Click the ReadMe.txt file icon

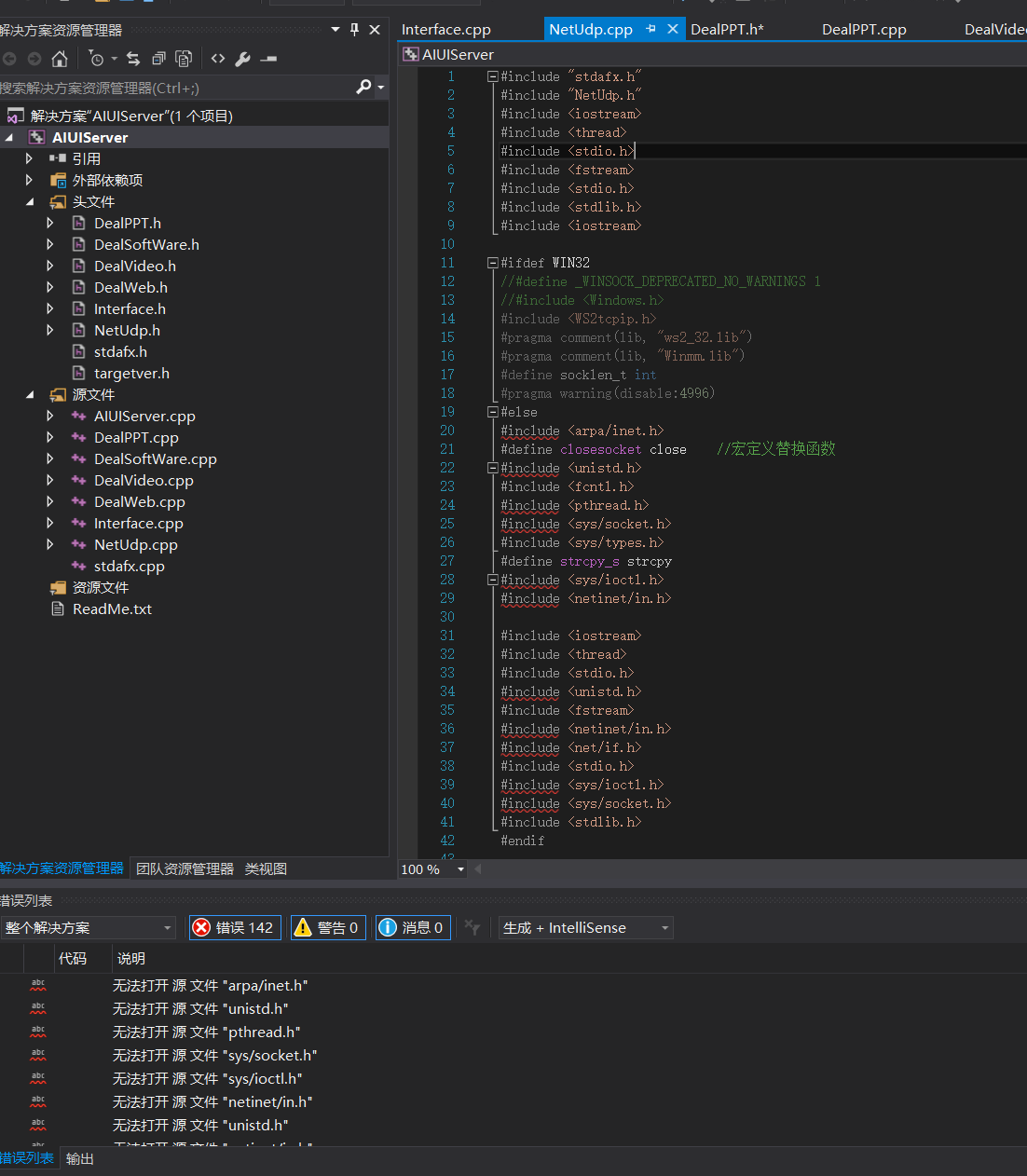pyautogui.click(x=58, y=609)
